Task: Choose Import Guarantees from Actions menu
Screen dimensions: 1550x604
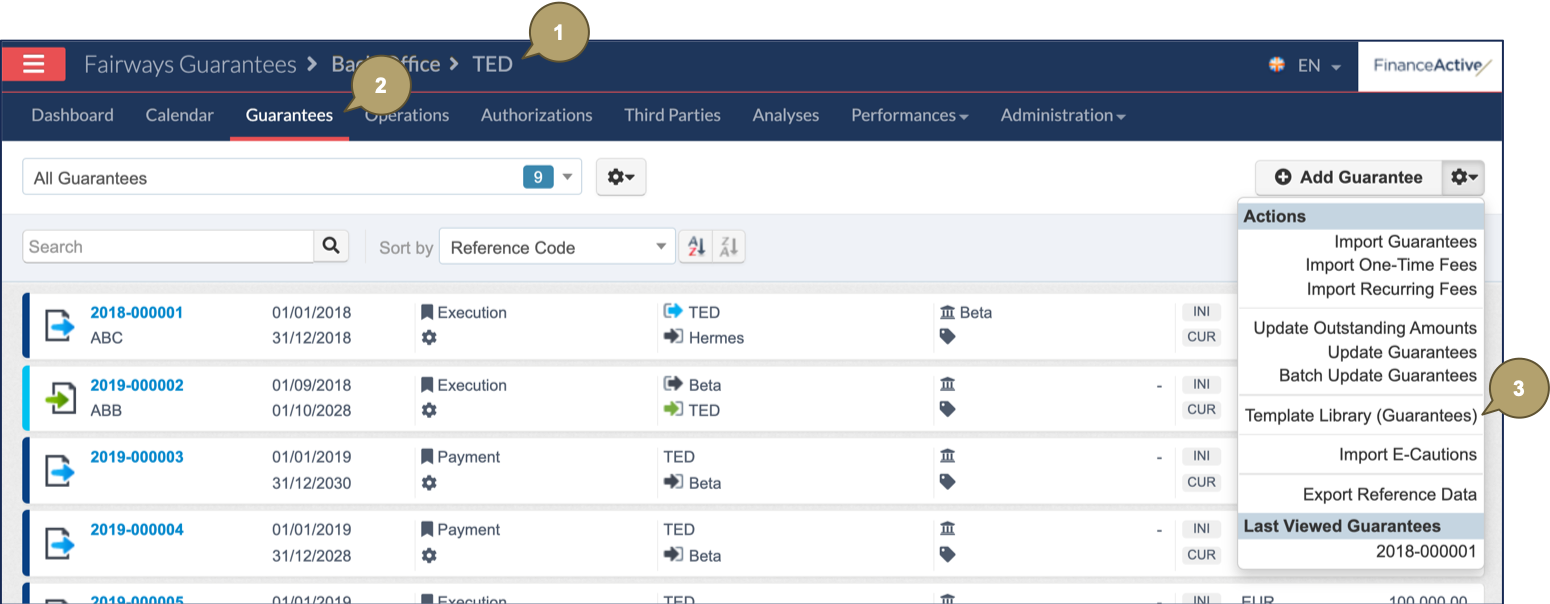Action: pyautogui.click(x=1404, y=241)
